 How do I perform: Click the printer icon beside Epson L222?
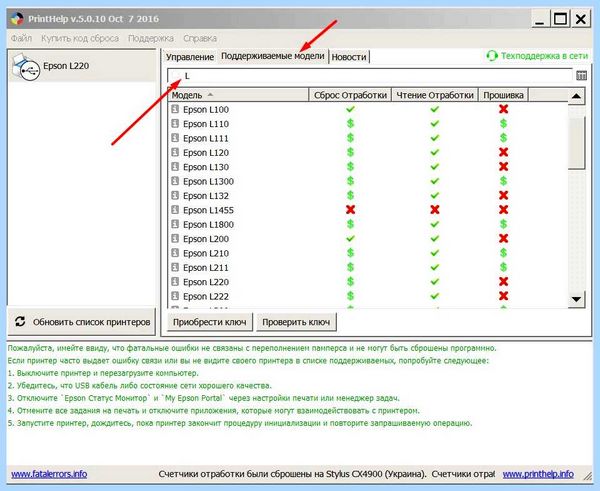coord(175,296)
